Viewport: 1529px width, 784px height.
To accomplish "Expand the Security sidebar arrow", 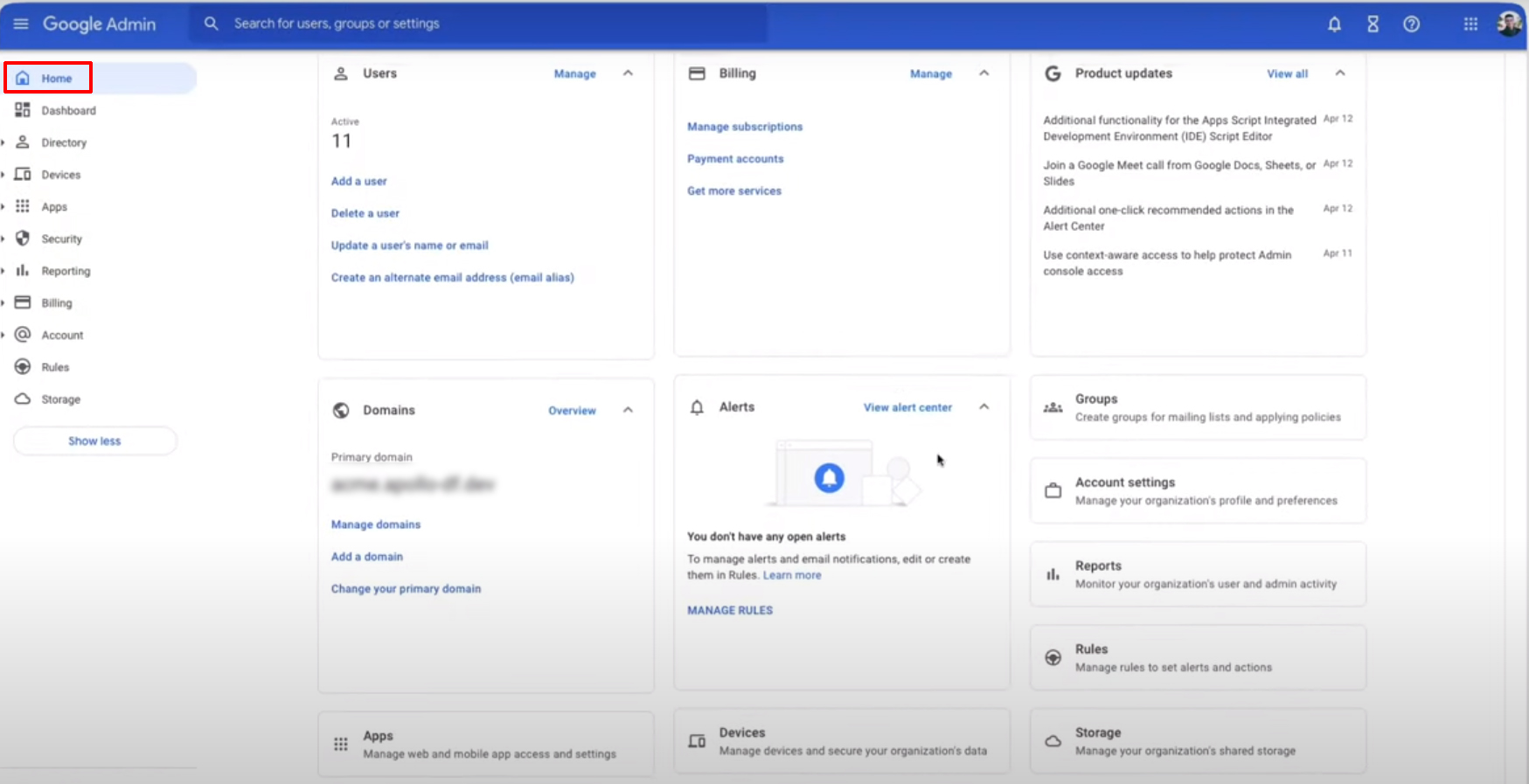I will (3, 239).
